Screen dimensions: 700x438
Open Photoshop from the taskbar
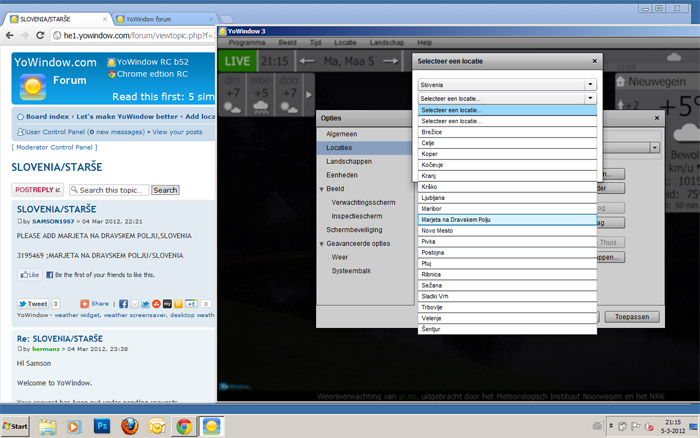(102, 426)
